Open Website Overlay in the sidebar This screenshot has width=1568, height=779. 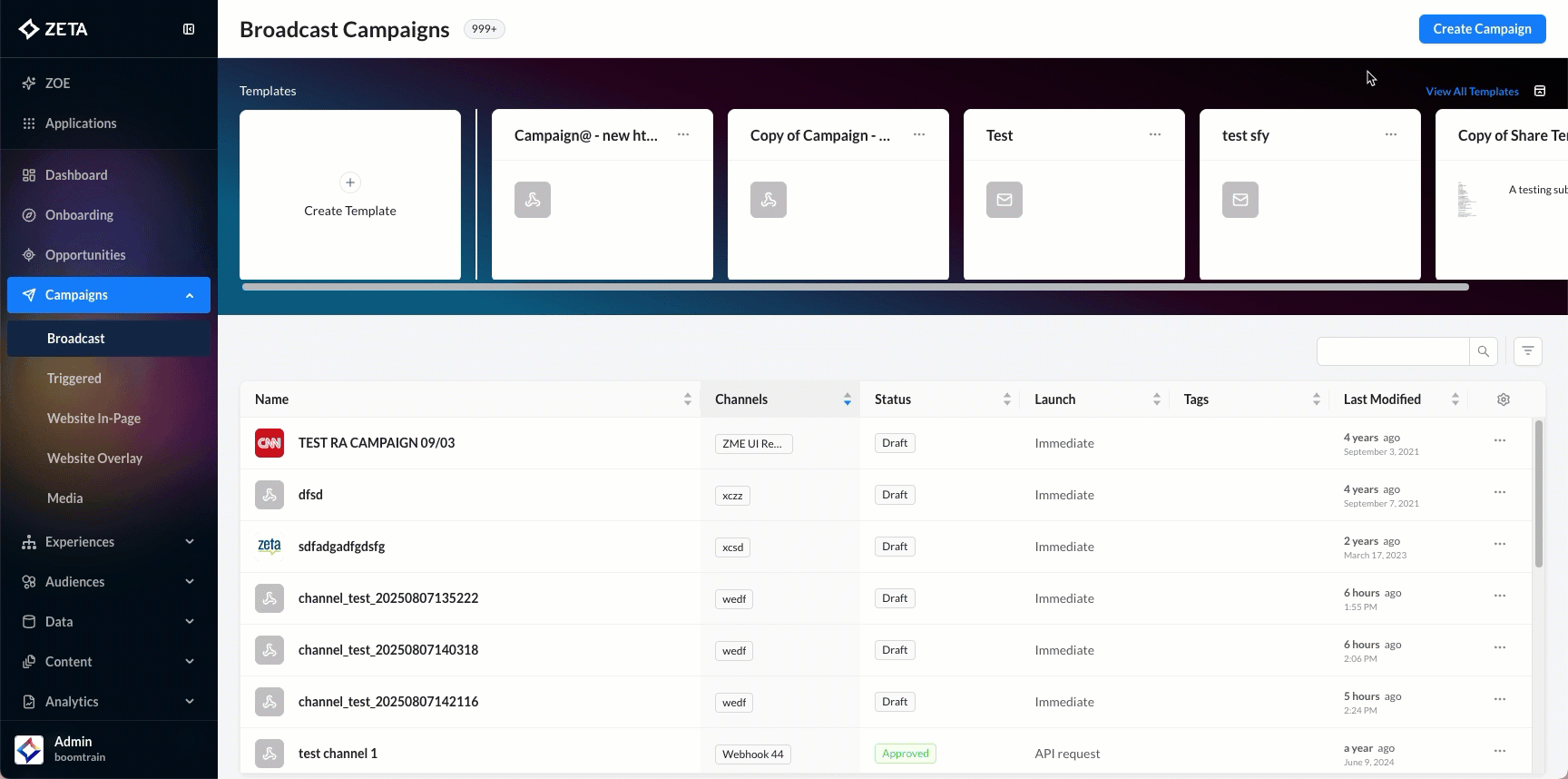(94, 459)
